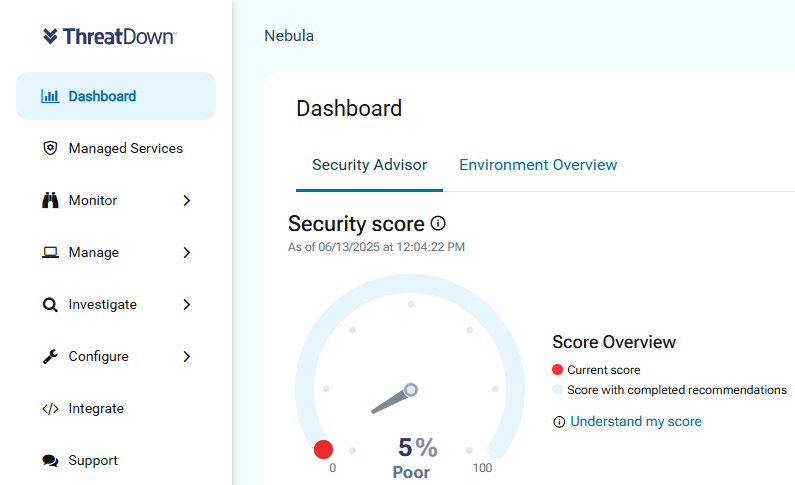Click the red Current score legend dot
This screenshot has width=795, height=485.
557,369
